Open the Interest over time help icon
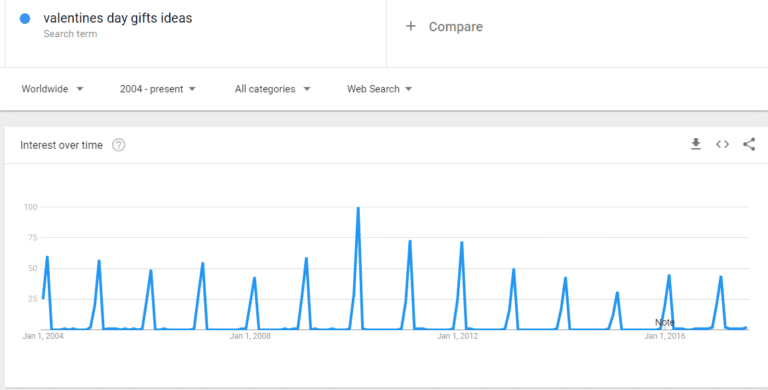 coord(119,145)
